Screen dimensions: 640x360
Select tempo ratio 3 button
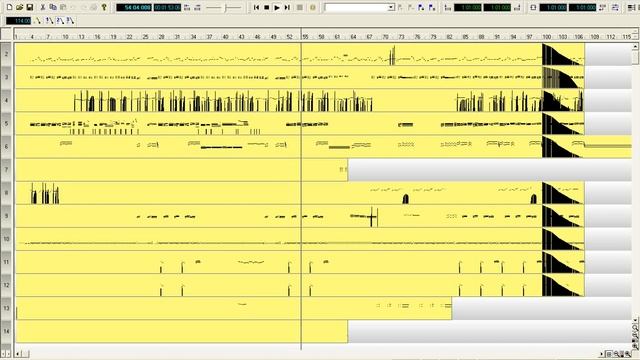coord(70,20)
